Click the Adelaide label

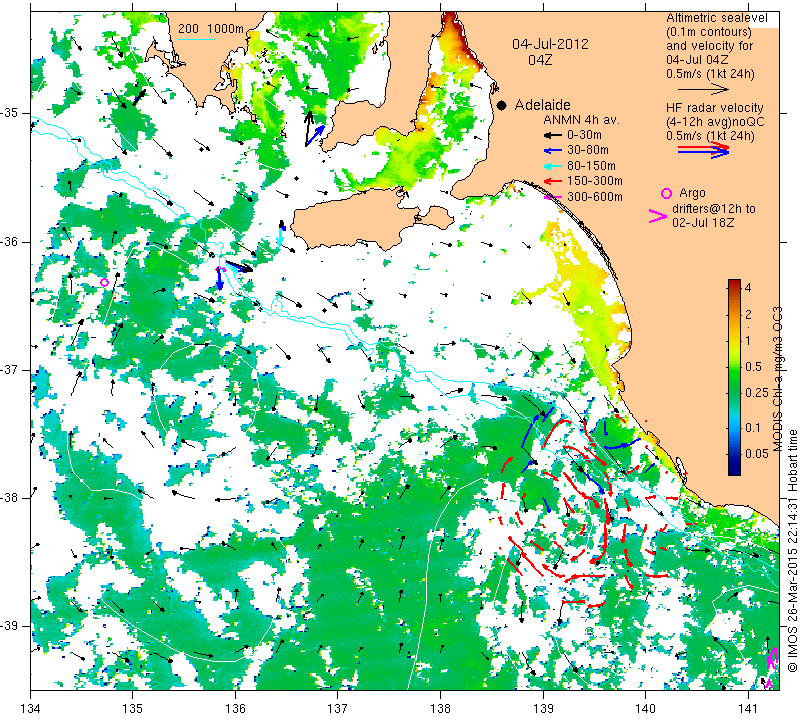542,105
